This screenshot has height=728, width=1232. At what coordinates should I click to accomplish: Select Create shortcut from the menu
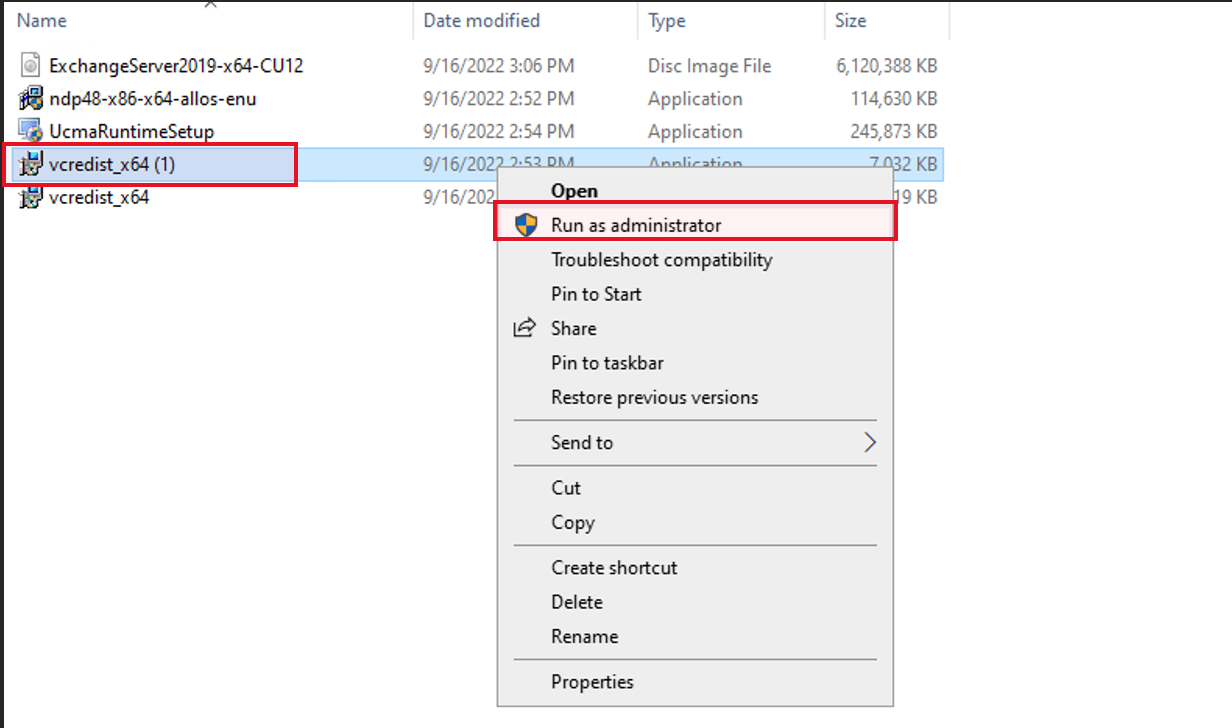pos(613,567)
